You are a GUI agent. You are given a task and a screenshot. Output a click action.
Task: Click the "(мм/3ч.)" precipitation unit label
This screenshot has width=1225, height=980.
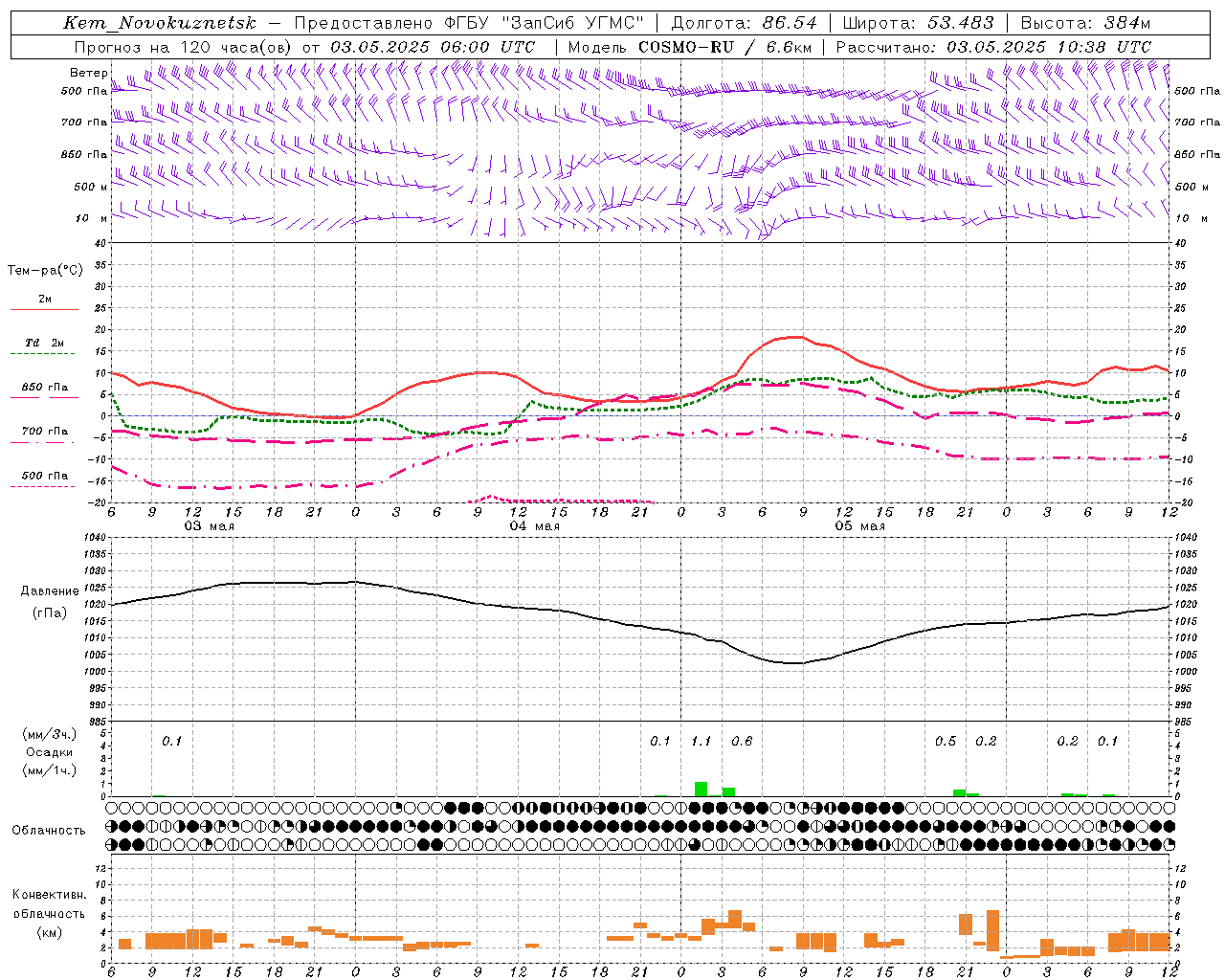point(50,734)
